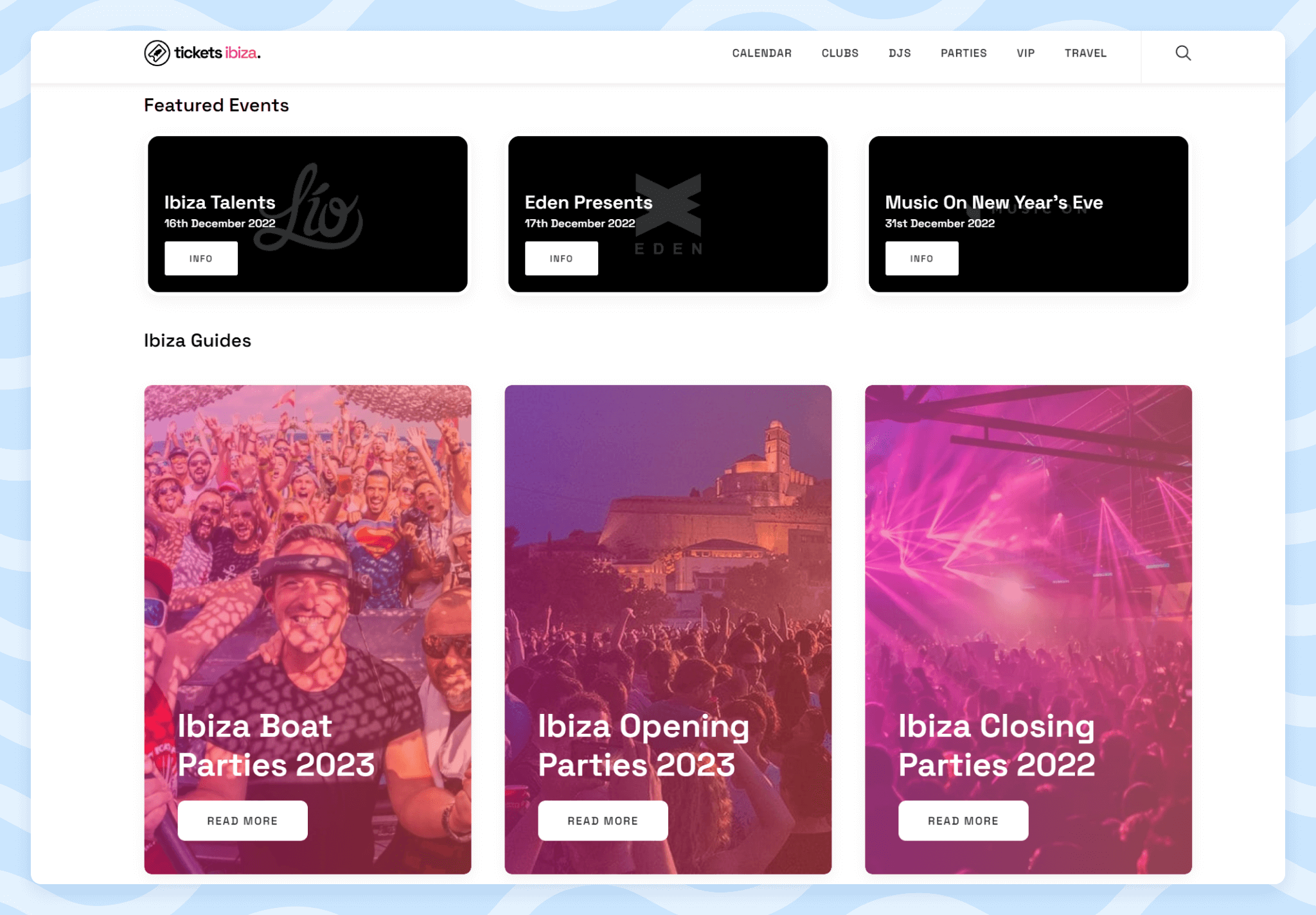
Task: Click the 17th December 2022 date text
Action: tap(580, 224)
